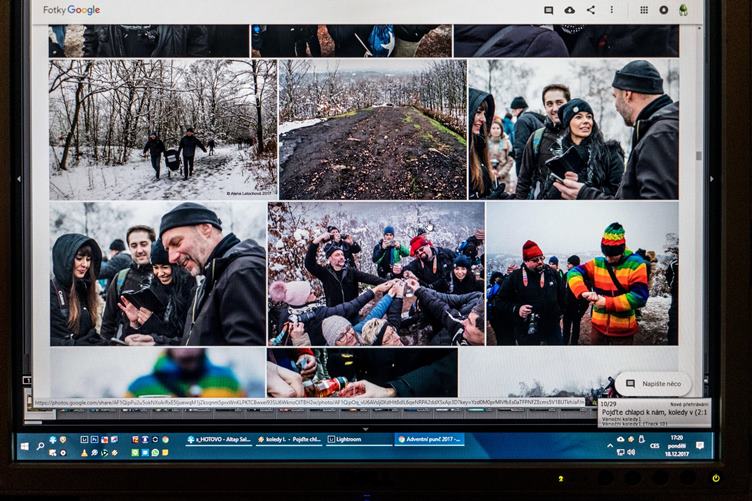Screen dimensions: 752x501
Task: Open clock showing 17:20 pondělí
Action: coord(677,446)
